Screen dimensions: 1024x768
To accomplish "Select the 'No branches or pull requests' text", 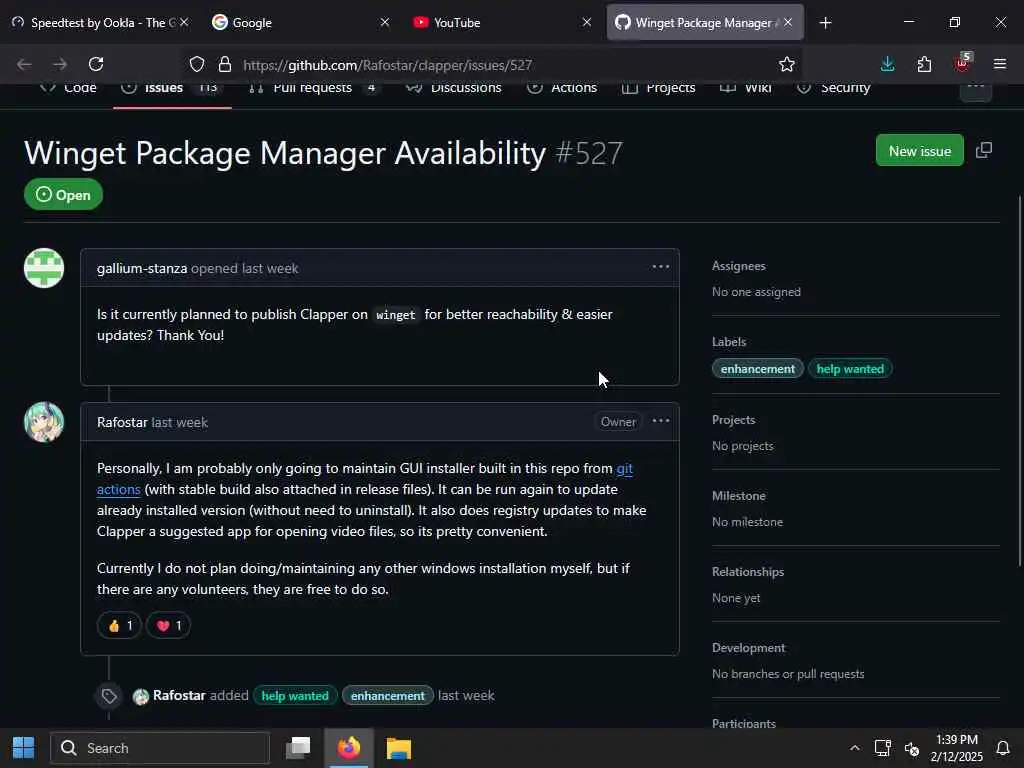I will (x=788, y=674).
